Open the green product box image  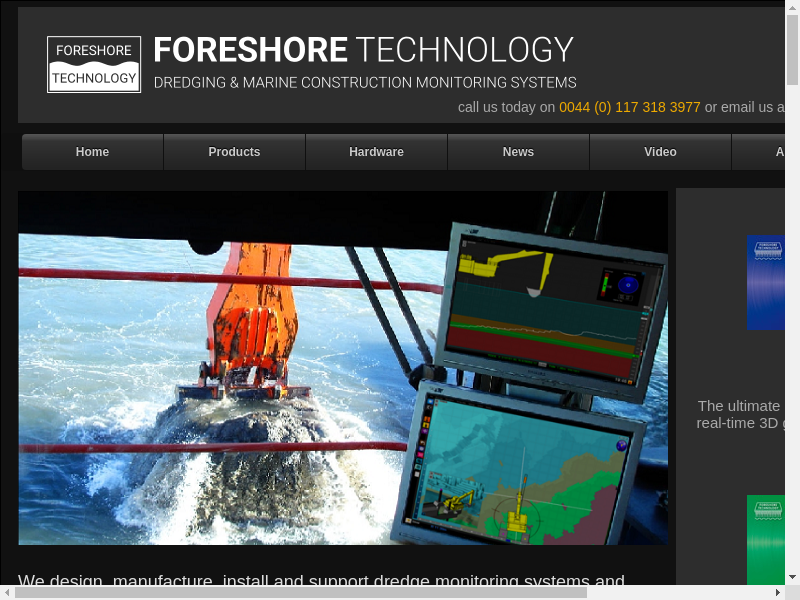point(766,540)
